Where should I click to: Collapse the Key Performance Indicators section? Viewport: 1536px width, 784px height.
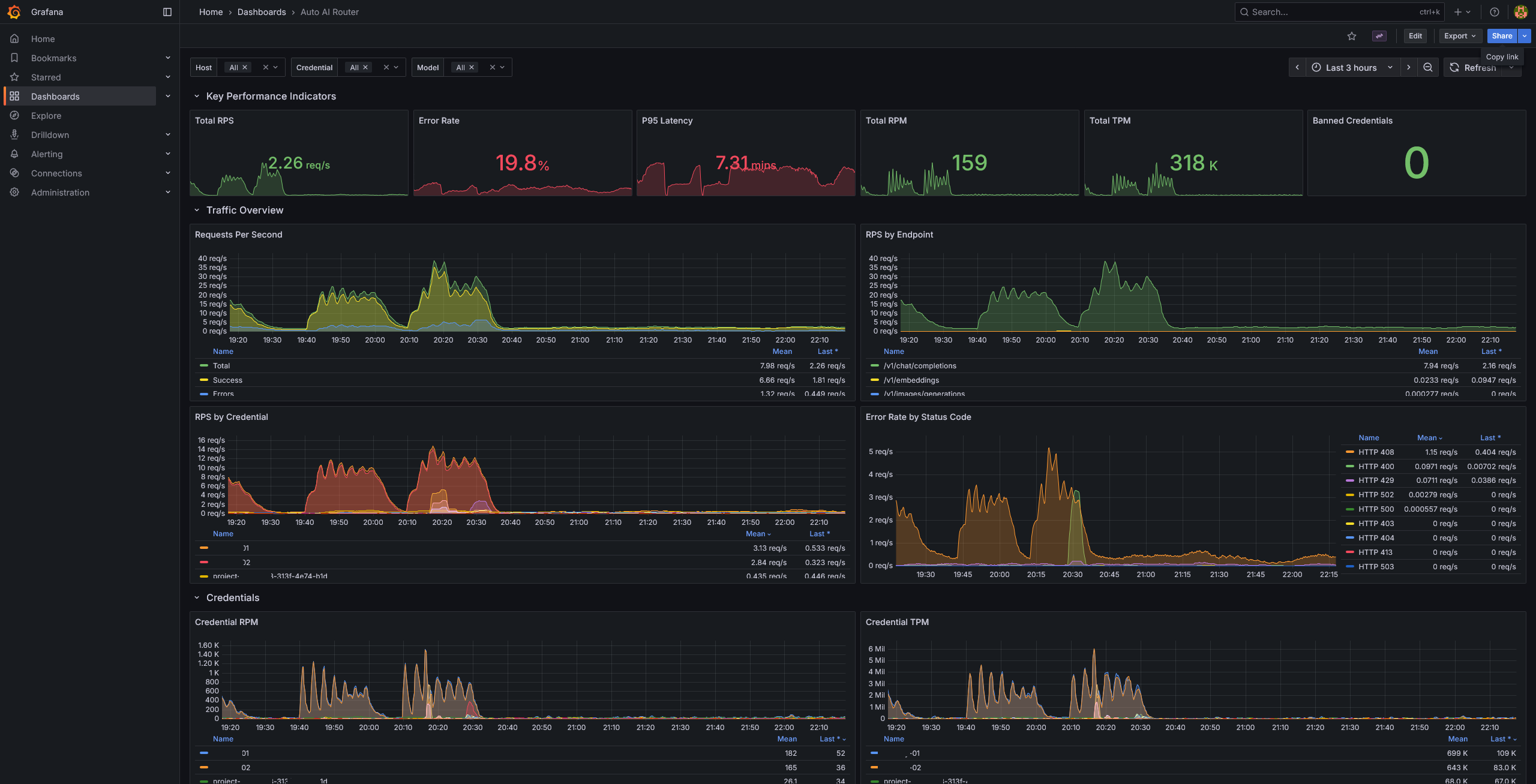(x=197, y=96)
